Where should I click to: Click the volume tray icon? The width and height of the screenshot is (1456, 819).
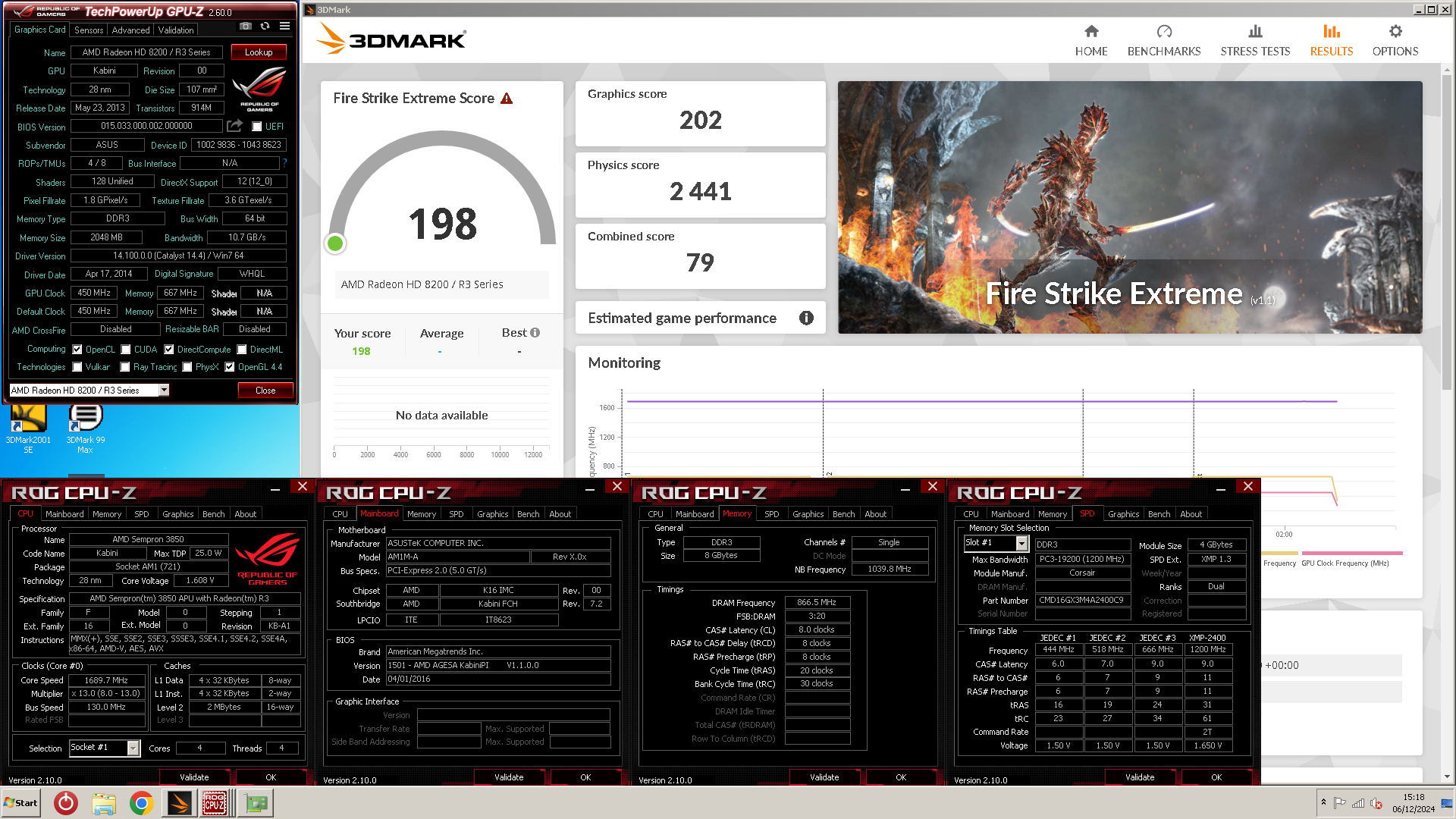(x=1376, y=803)
